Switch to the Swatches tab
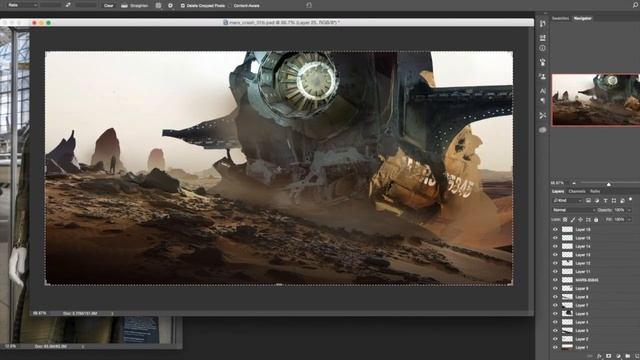This screenshot has height=360, width=640. tap(560, 18)
